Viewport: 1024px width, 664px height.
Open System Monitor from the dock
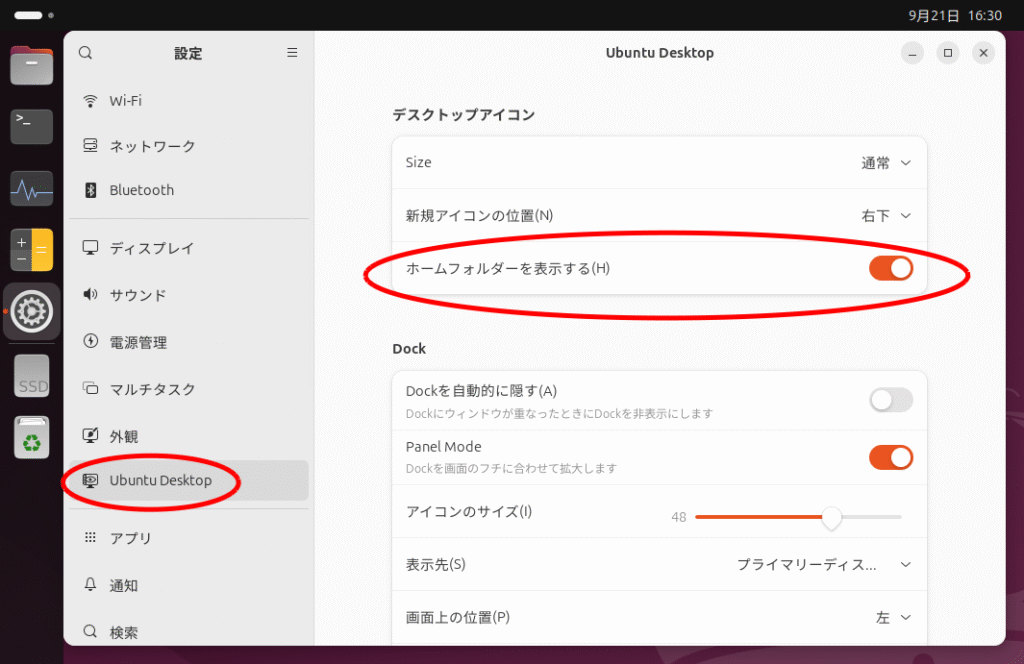pyautogui.click(x=31, y=189)
